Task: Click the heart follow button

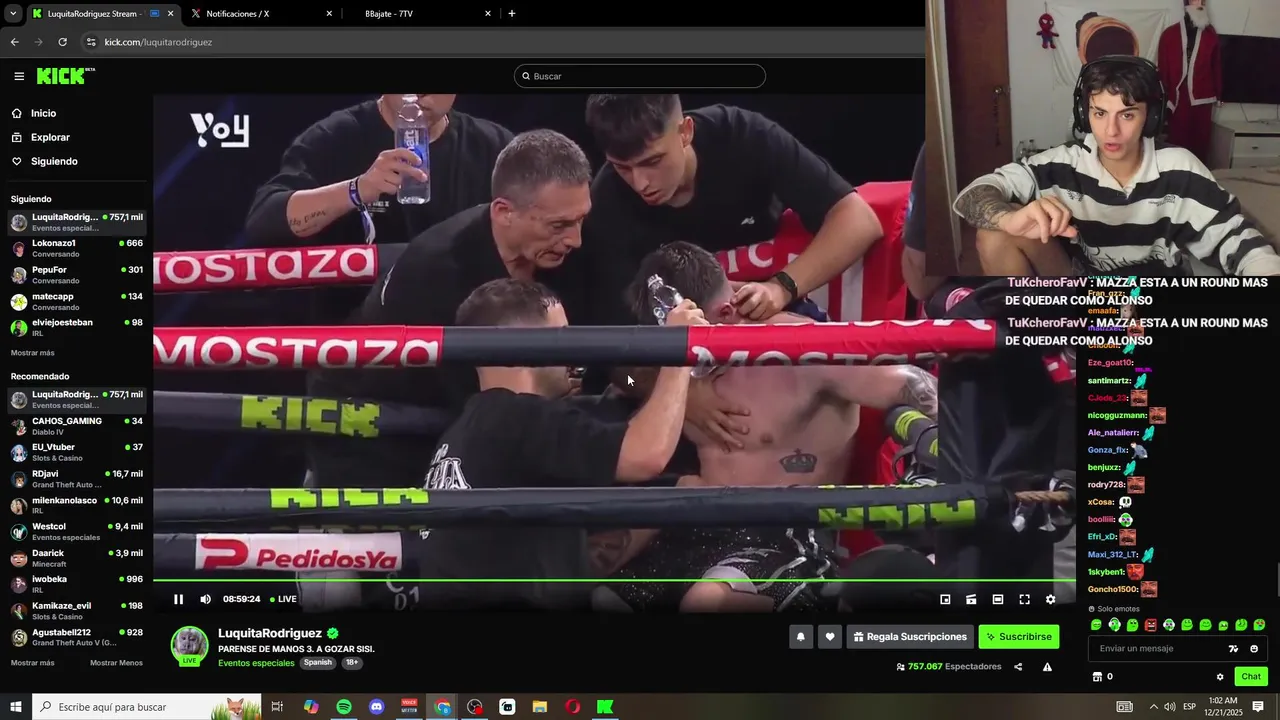Action: (829, 636)
